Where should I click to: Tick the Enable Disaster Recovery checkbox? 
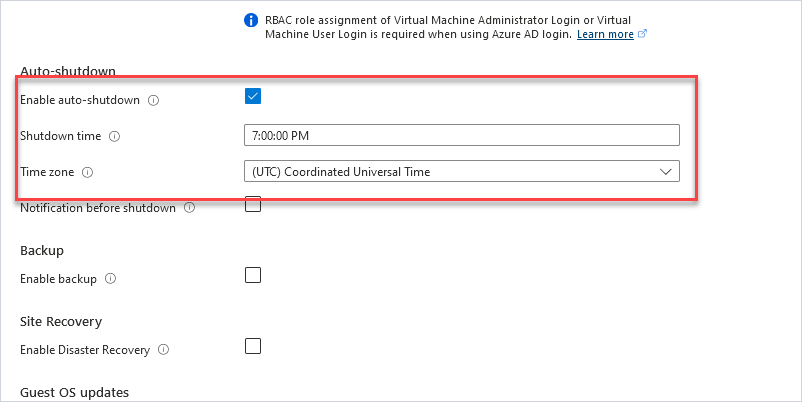(x=253, y=346)
